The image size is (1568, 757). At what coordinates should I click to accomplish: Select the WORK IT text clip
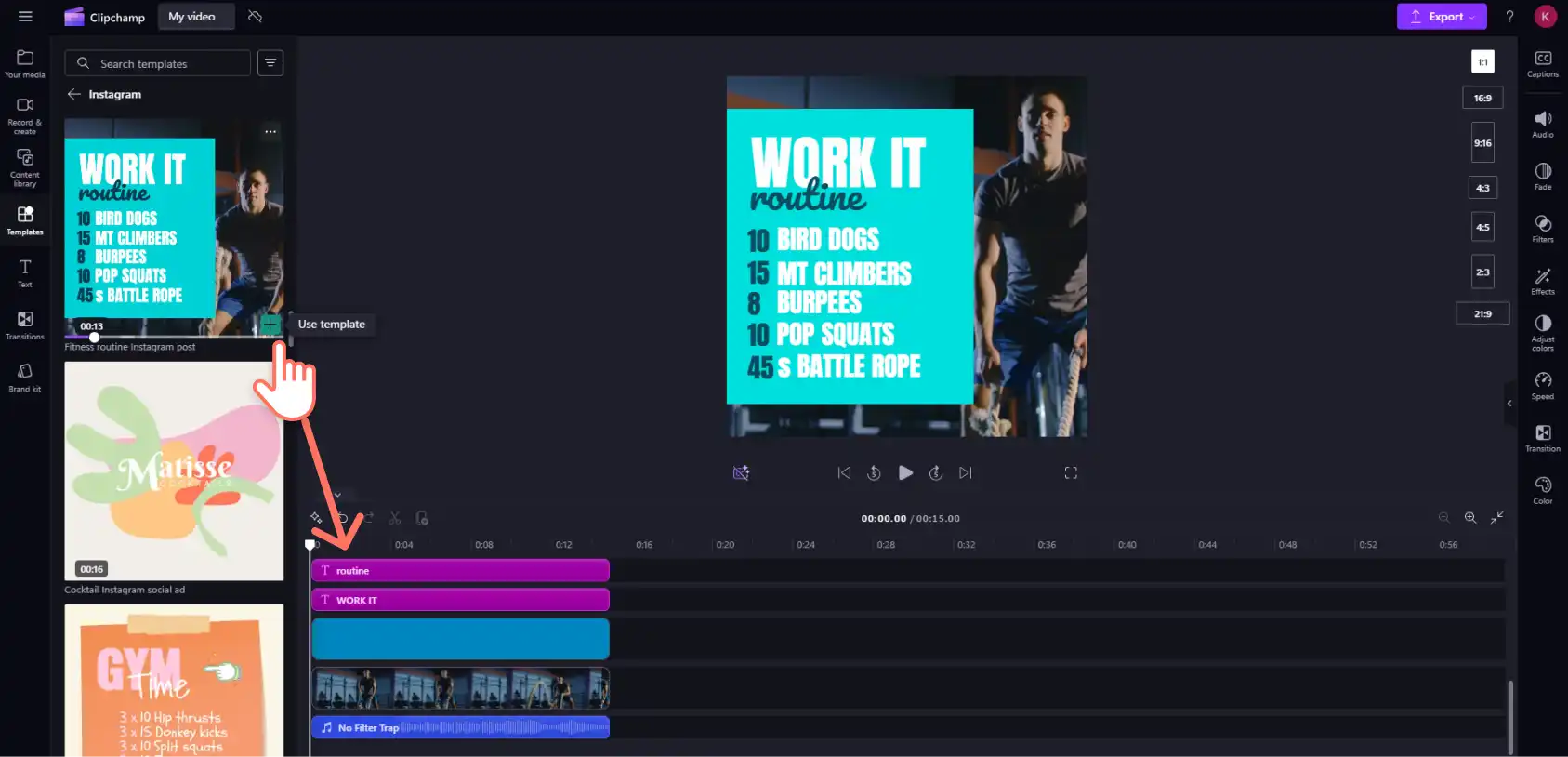460,600
